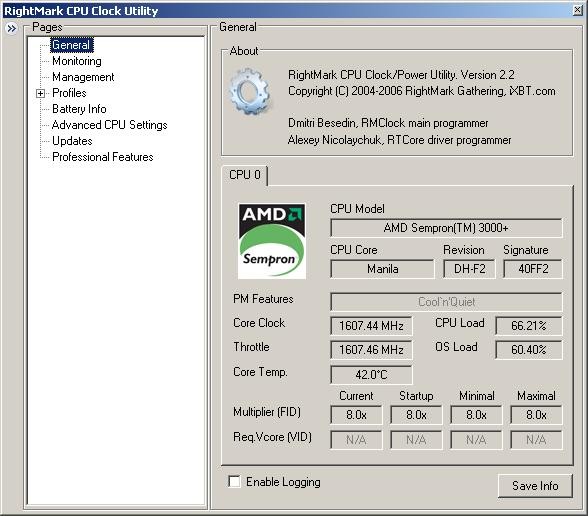Switch to the CPU 0 tab
The image size is (588, 516).
pos(244,175)
